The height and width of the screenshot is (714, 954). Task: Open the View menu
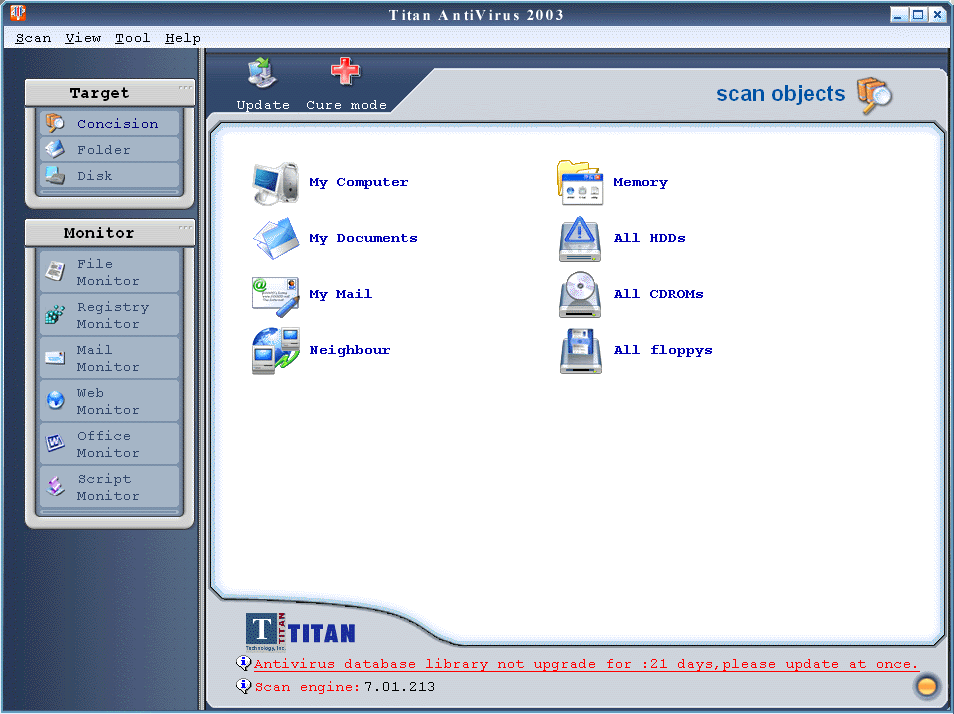[x=83, y=38]
